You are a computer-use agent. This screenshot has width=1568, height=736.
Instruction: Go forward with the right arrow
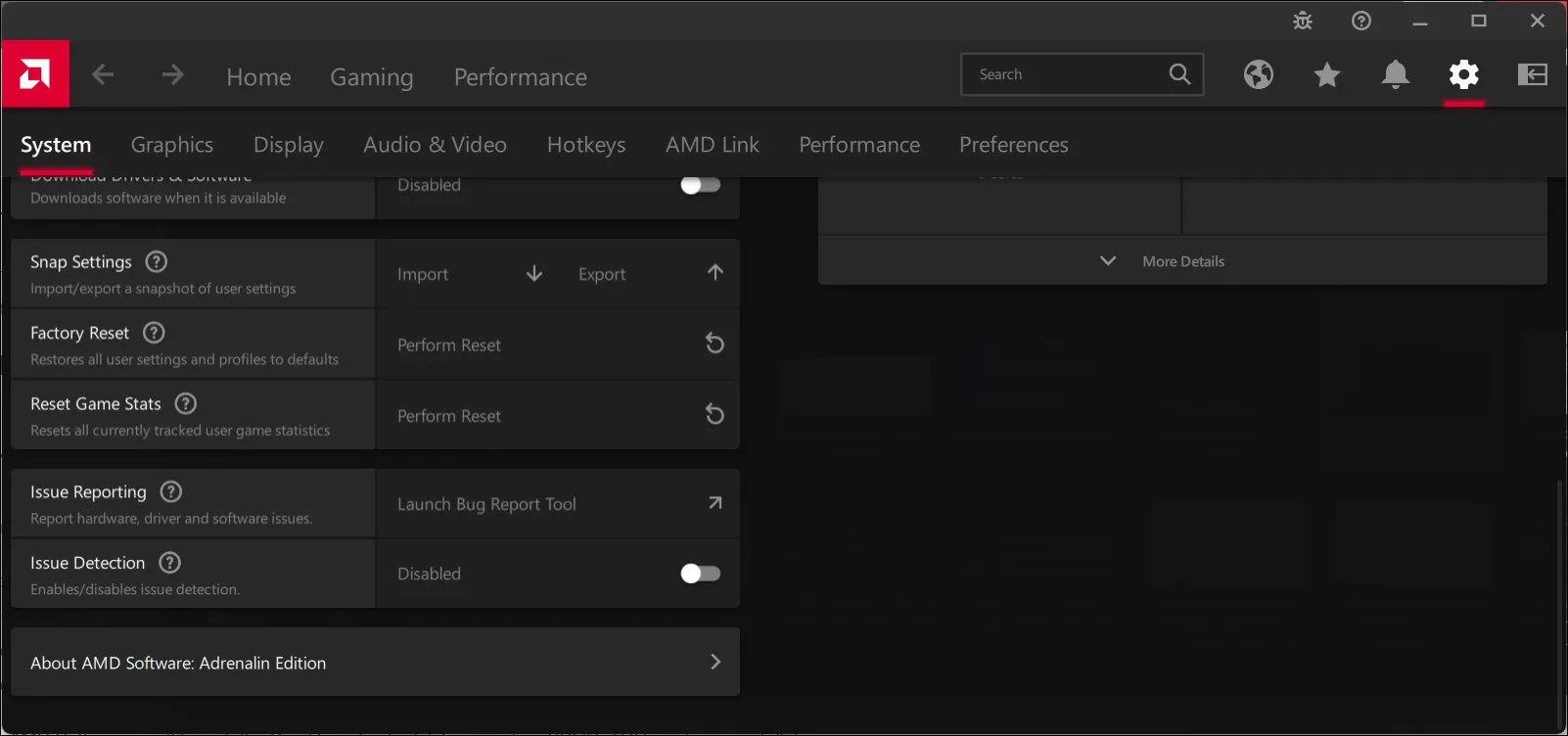[172, 74]
